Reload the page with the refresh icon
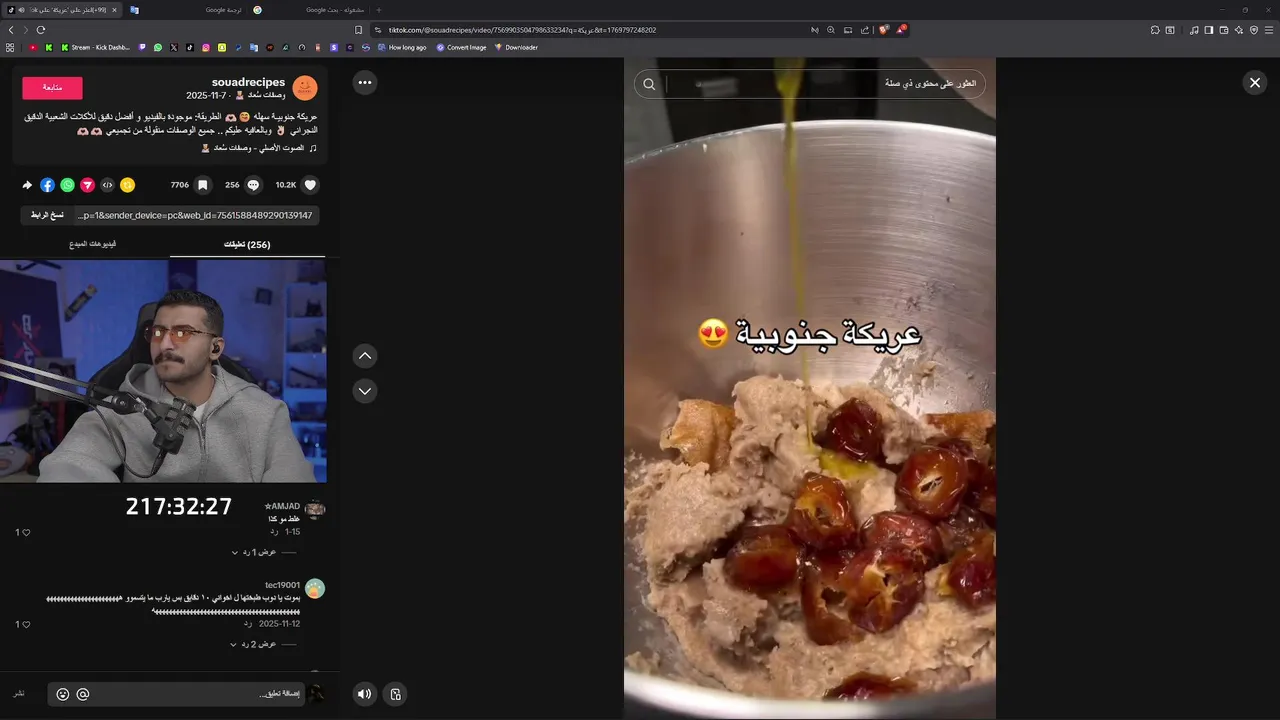 coord(40,30)
